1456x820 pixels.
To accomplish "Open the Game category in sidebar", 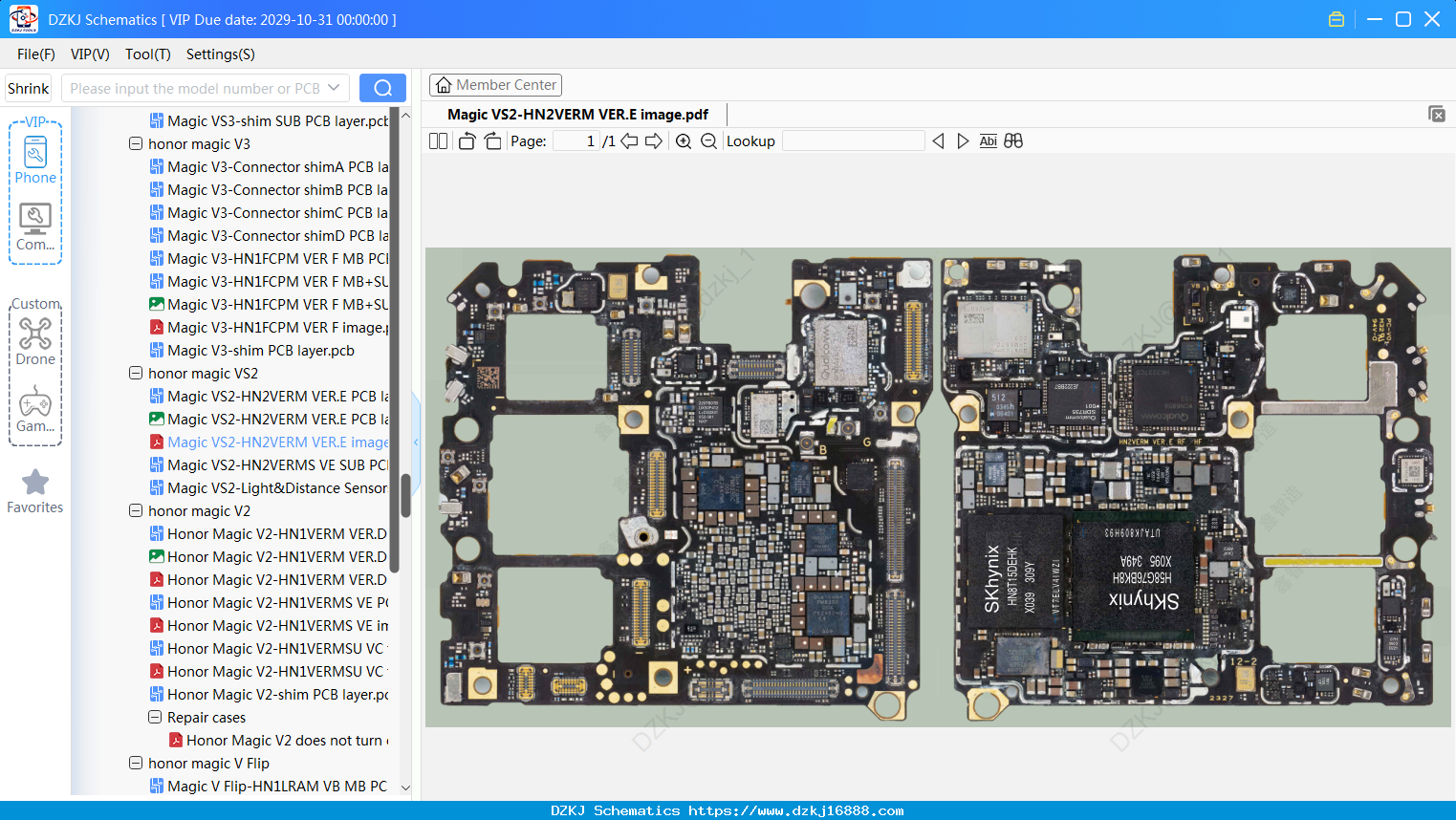I will [x=35, y=409].
